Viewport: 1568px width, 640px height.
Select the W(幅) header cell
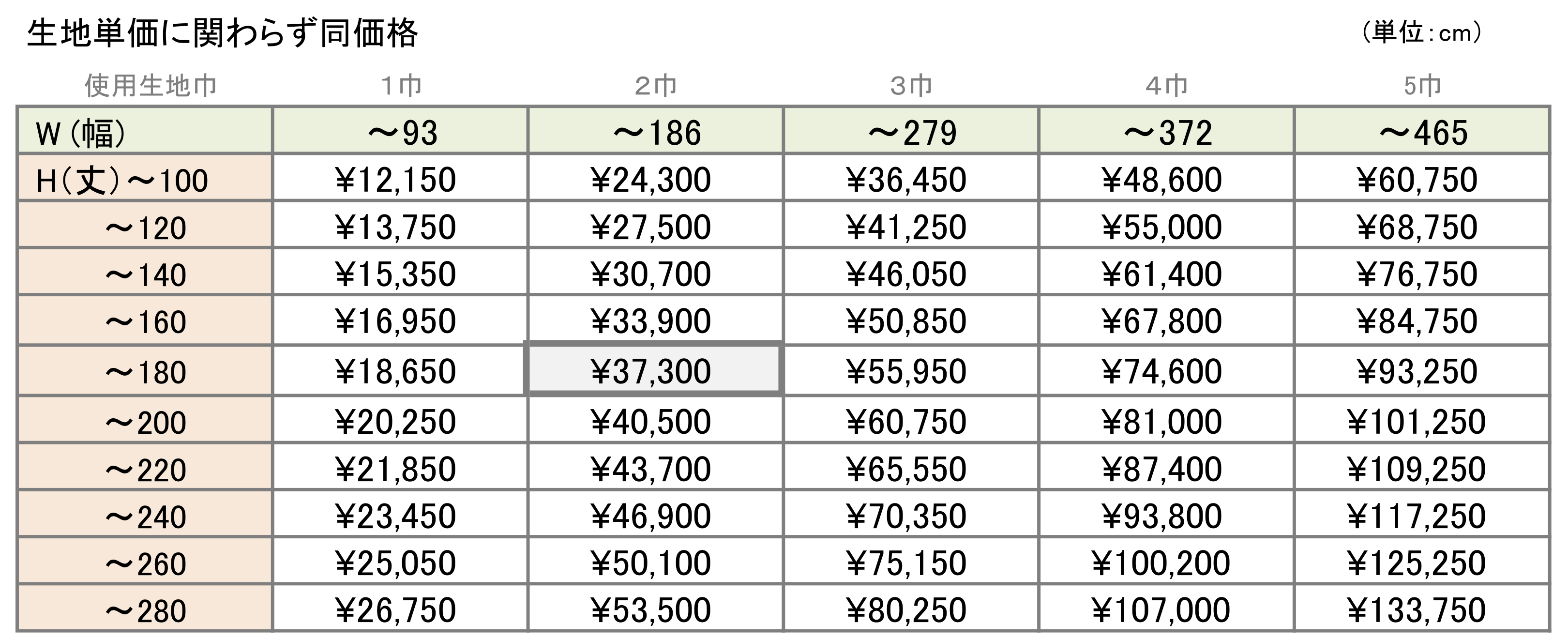click(x=144, y=130)
